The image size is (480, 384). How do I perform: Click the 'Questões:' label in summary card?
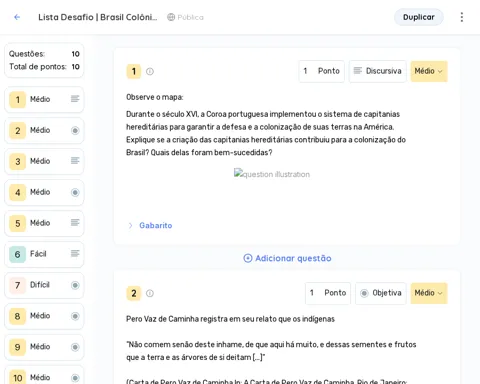[27, 54]
